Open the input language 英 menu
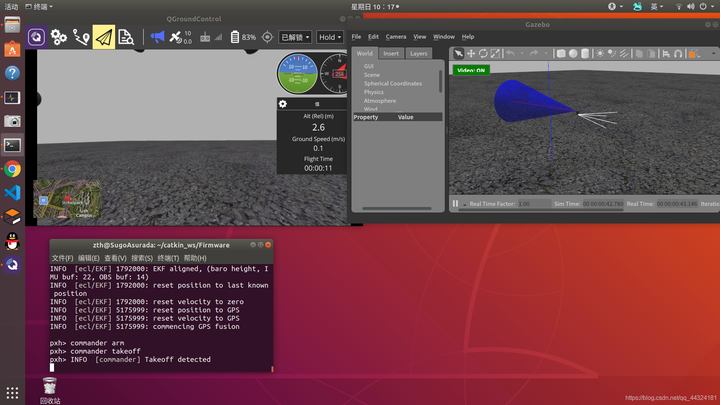Screen dimensions: 720x405 coord(657,6)
